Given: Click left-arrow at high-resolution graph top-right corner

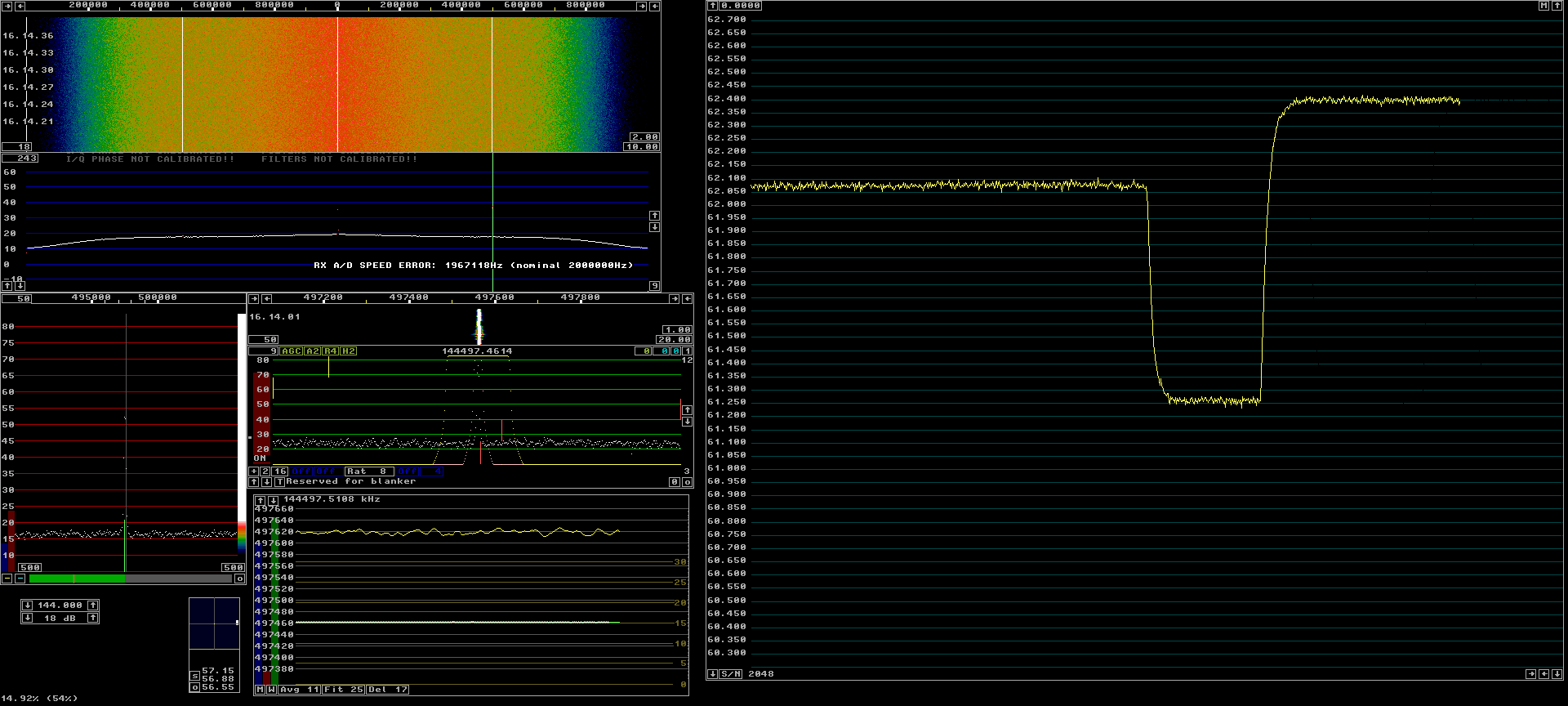Looking at the screenshot, I should point(688,299).
